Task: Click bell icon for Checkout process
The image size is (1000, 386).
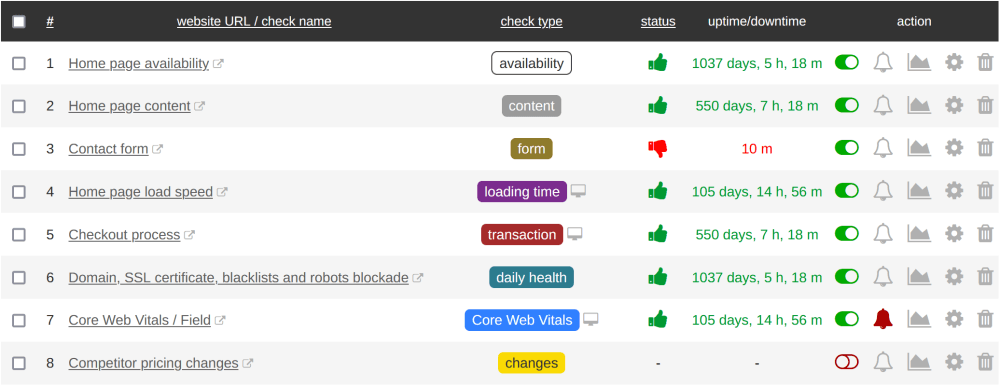Action: (883, 234)
